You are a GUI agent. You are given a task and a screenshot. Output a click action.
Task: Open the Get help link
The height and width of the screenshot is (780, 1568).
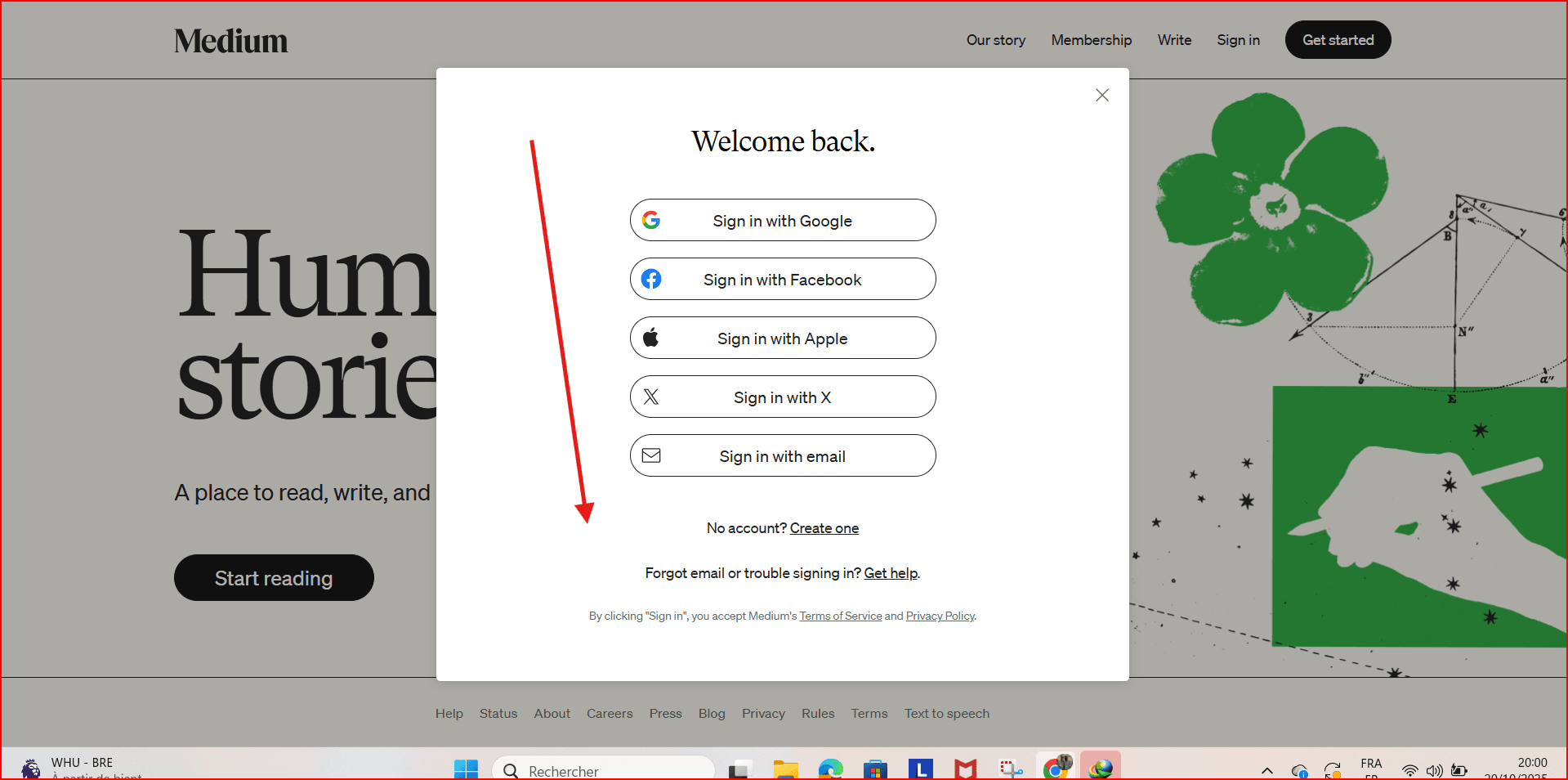point(891,573)
